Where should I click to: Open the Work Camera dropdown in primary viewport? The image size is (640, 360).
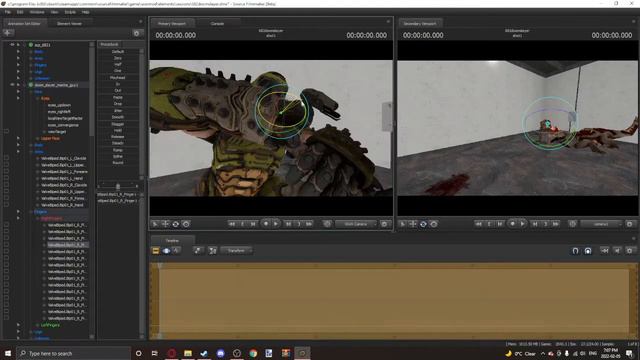coord(356,224)
